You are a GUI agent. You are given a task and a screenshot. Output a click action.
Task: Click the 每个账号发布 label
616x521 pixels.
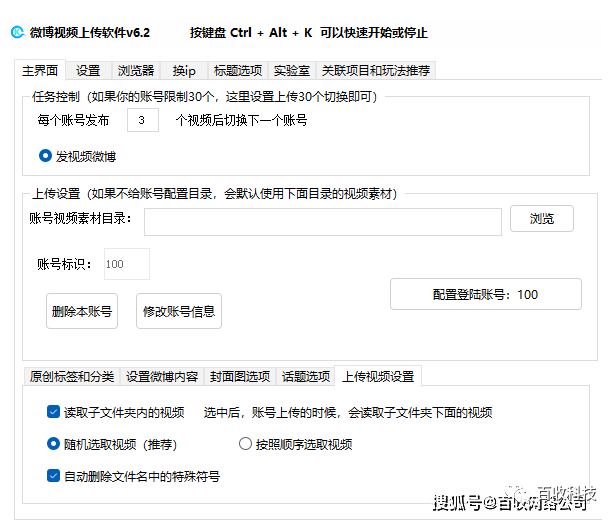coord(73,120)
